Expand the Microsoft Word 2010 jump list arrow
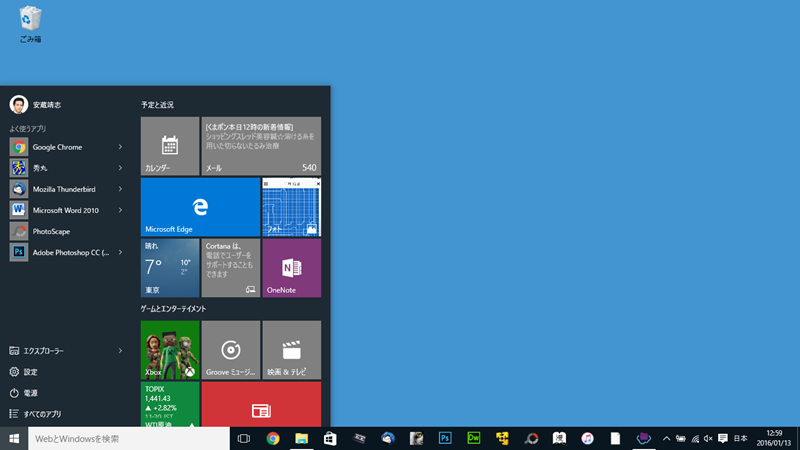800x450 pixels. [x=120, y=210]
